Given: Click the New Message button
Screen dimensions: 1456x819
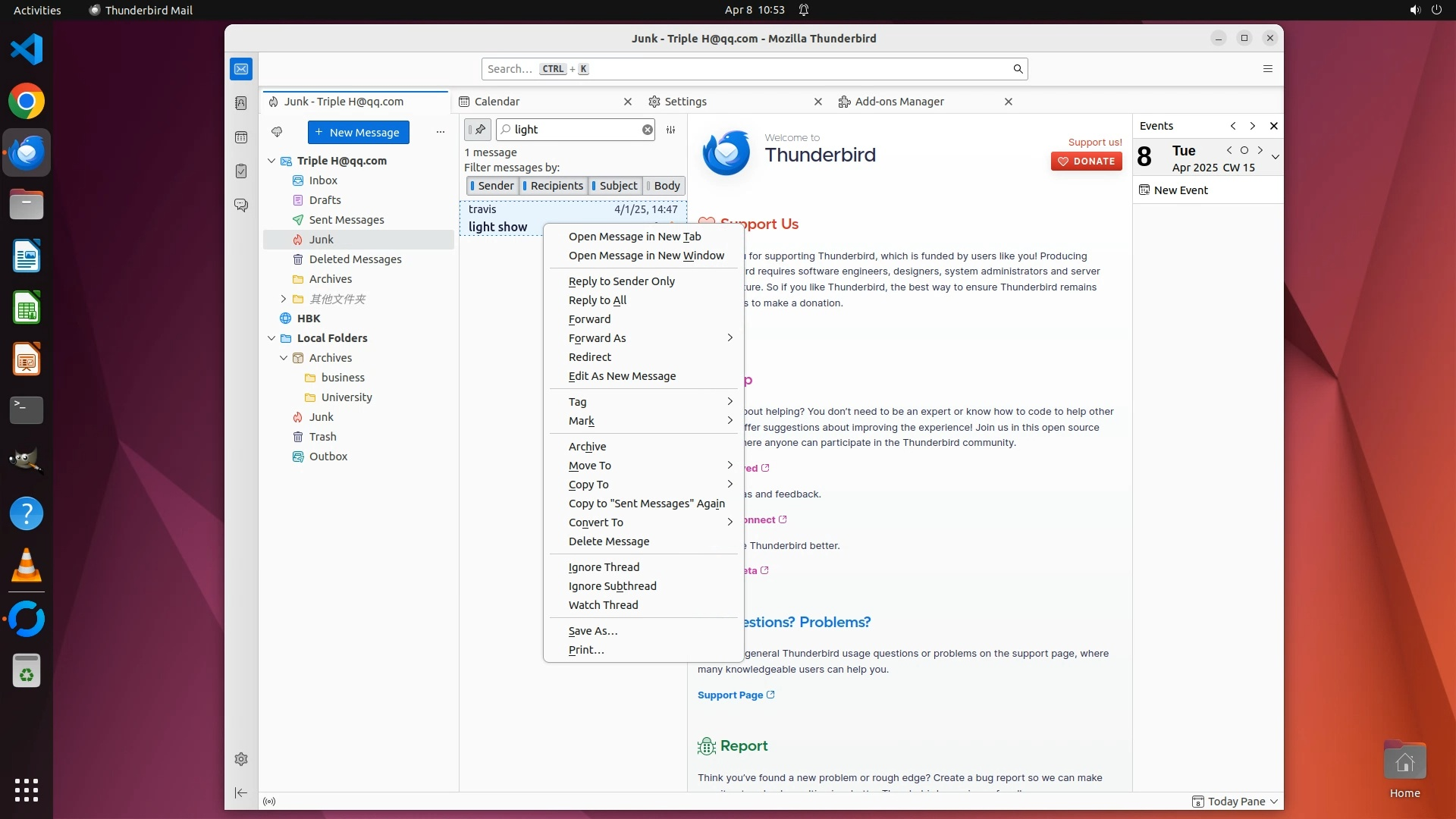Looking at the screenshot, I should [x=358, y=133].
